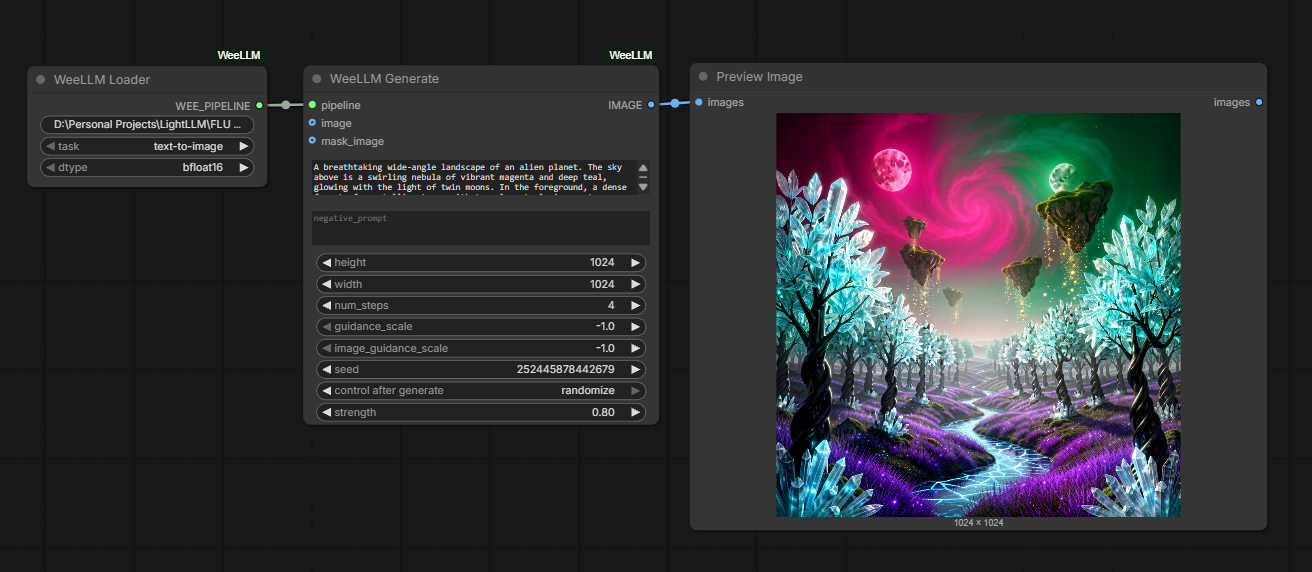Click the WEE_PIPELINE output socket

(x=260, y=105)
